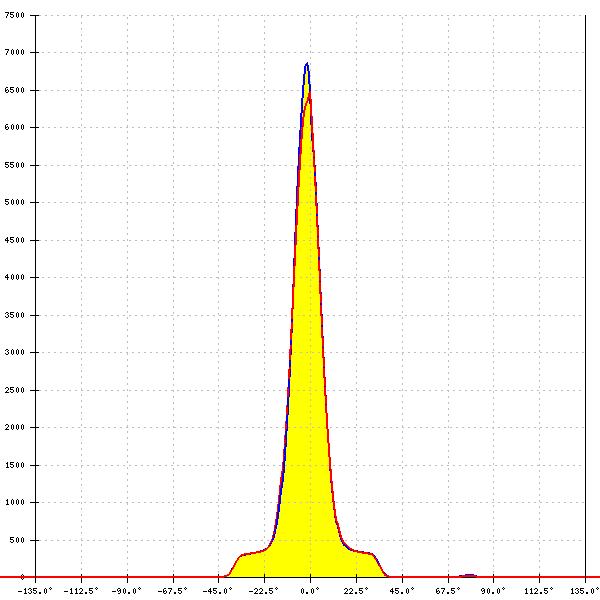Screen dimensions: 600x600
Task: Click the 4500 y-axis label
Action: pos(15,240)
